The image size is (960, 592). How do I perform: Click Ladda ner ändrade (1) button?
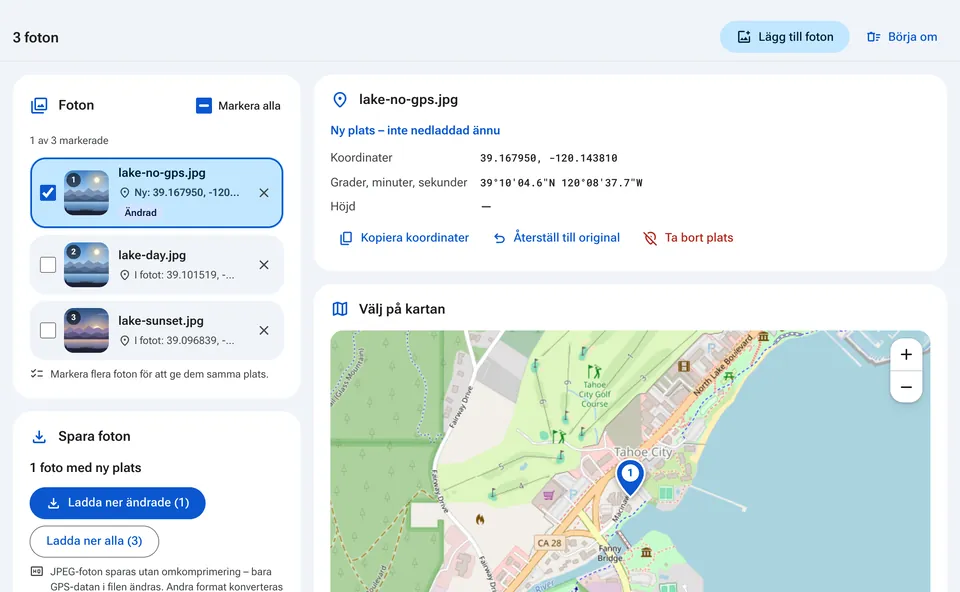click(x=118, y=503)
